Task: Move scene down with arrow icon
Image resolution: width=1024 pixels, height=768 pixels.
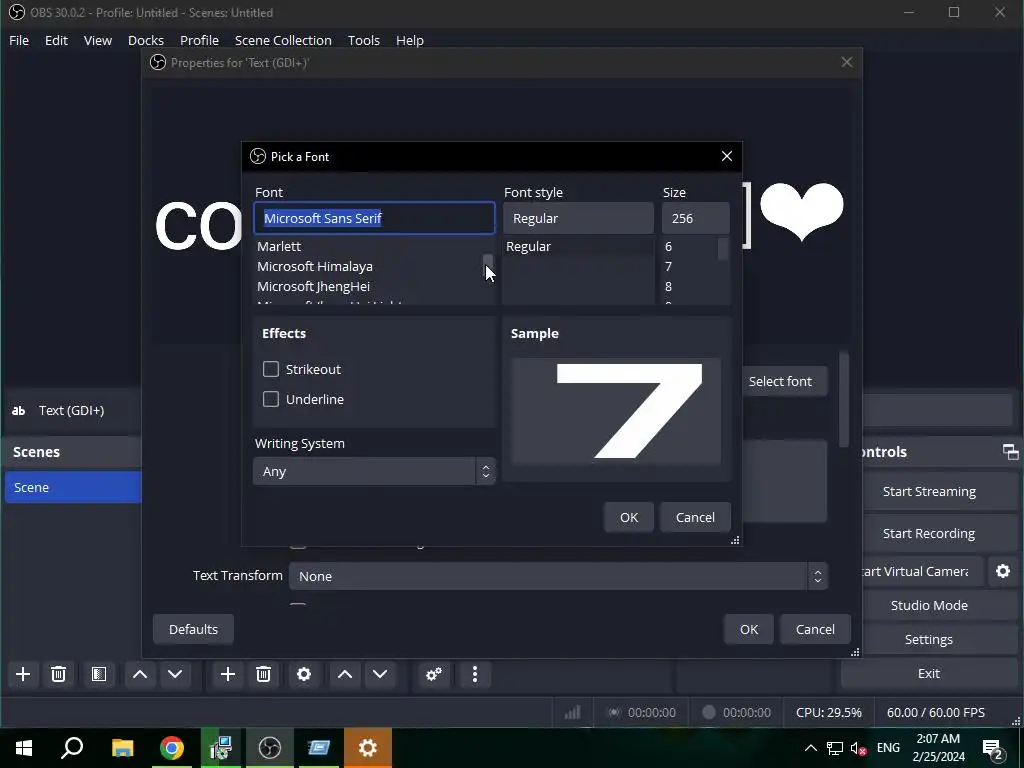Action: pos(175,674)
